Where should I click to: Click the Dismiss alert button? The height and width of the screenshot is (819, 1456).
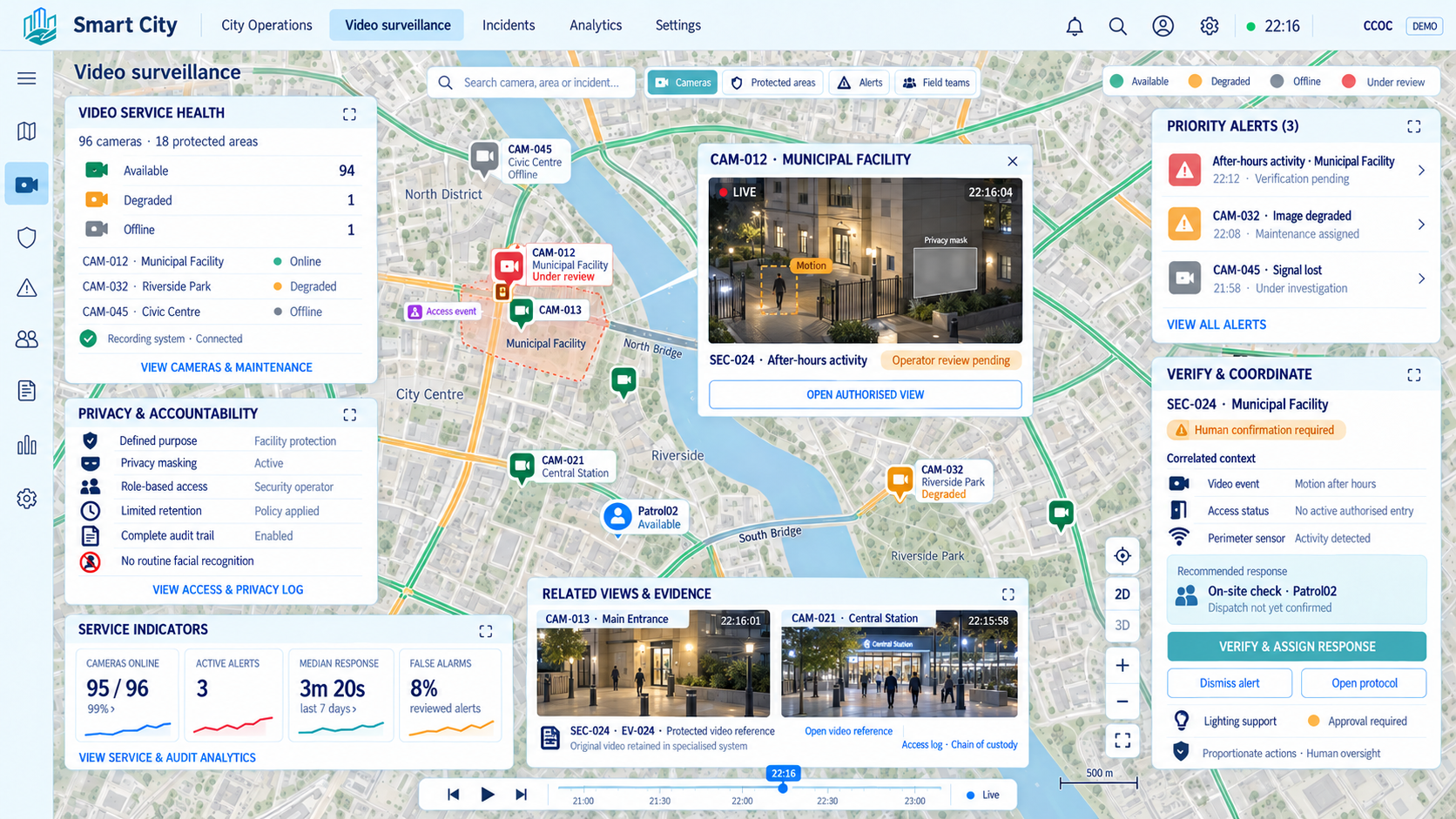coord(1230,683)
